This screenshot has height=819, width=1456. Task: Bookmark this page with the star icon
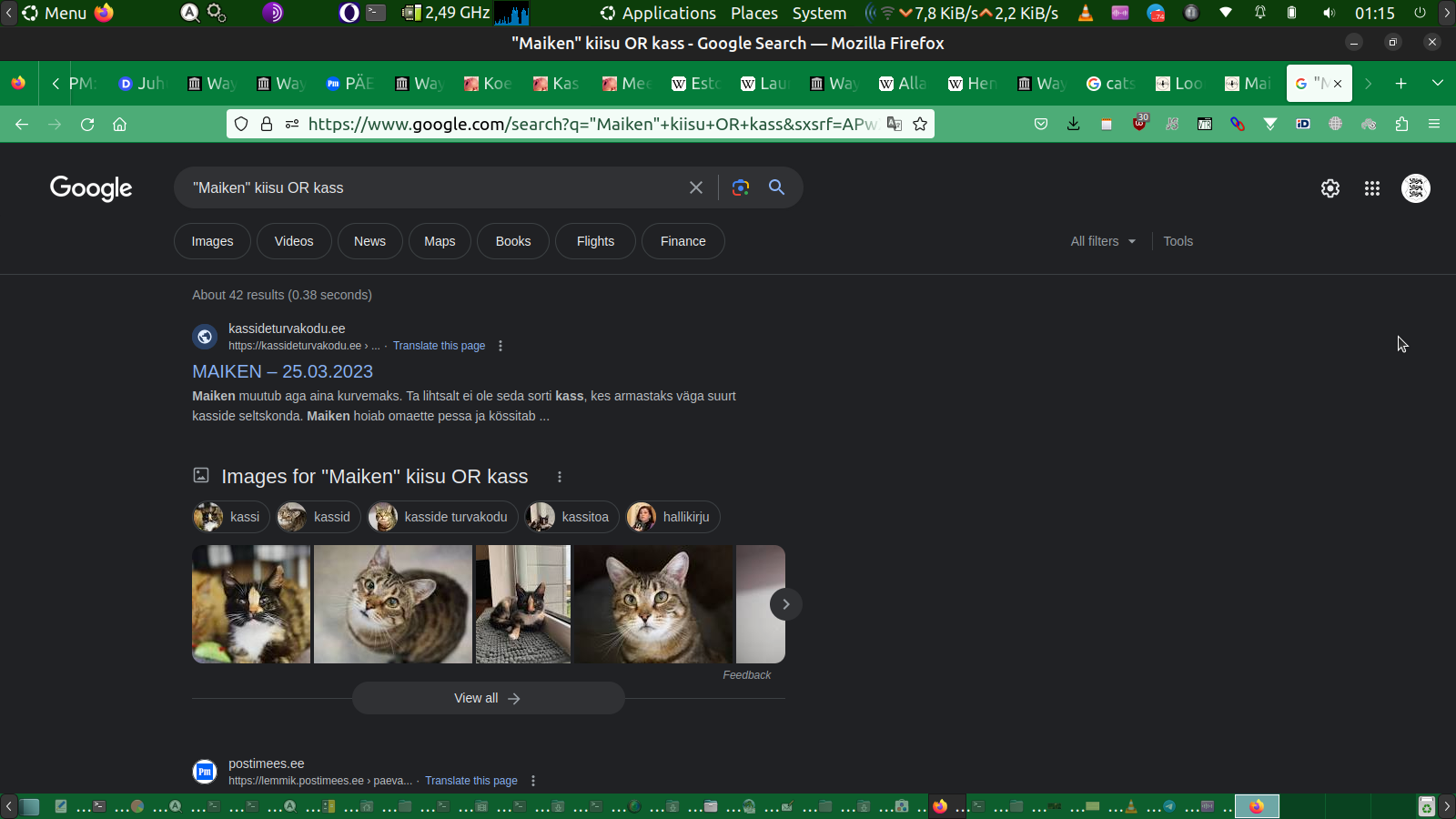click(920, 125)
